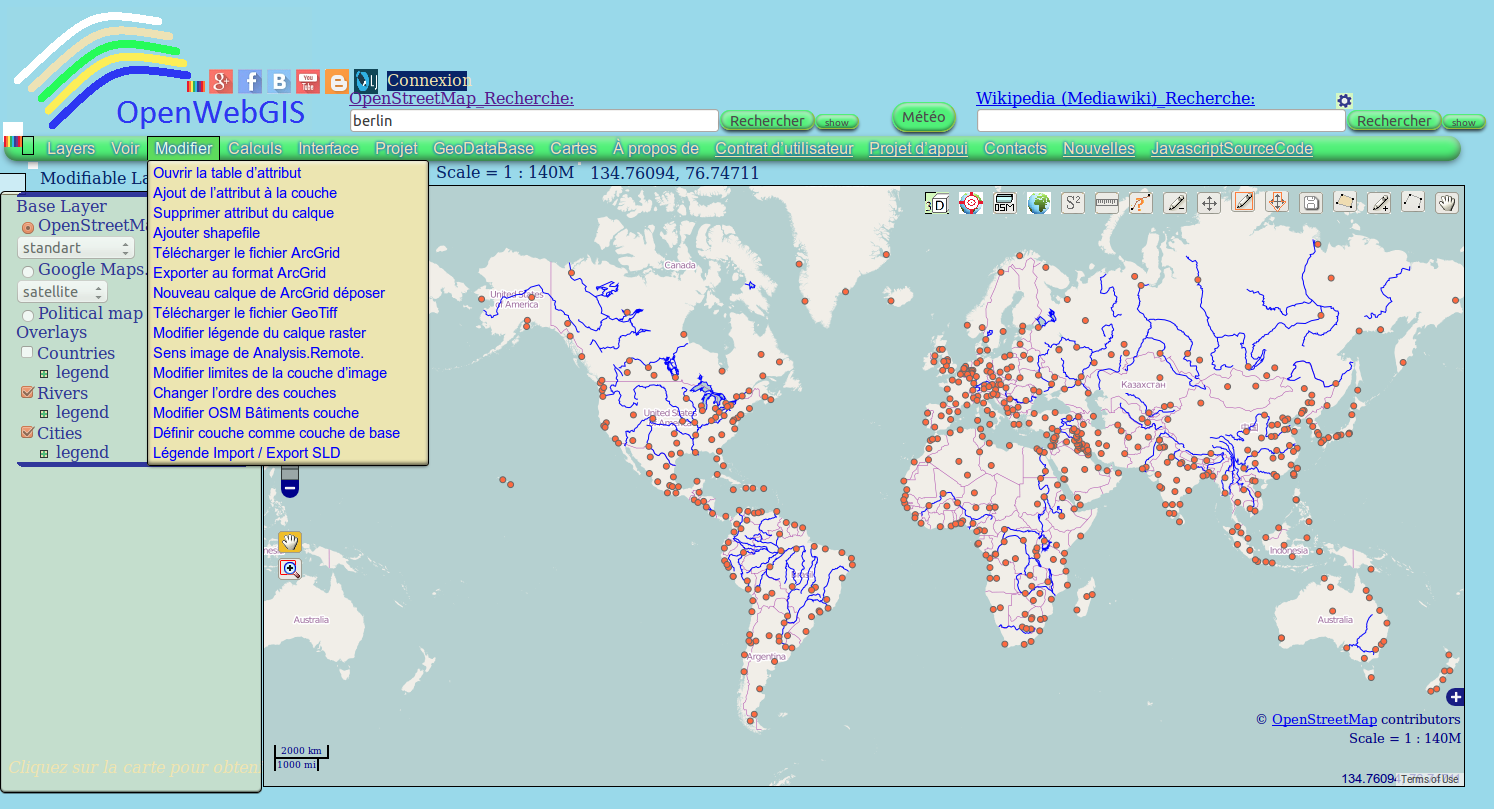Expand the Cities legend
Image resolution: width=1494 pixels, height=809 pixels.
tap(44, 454)
